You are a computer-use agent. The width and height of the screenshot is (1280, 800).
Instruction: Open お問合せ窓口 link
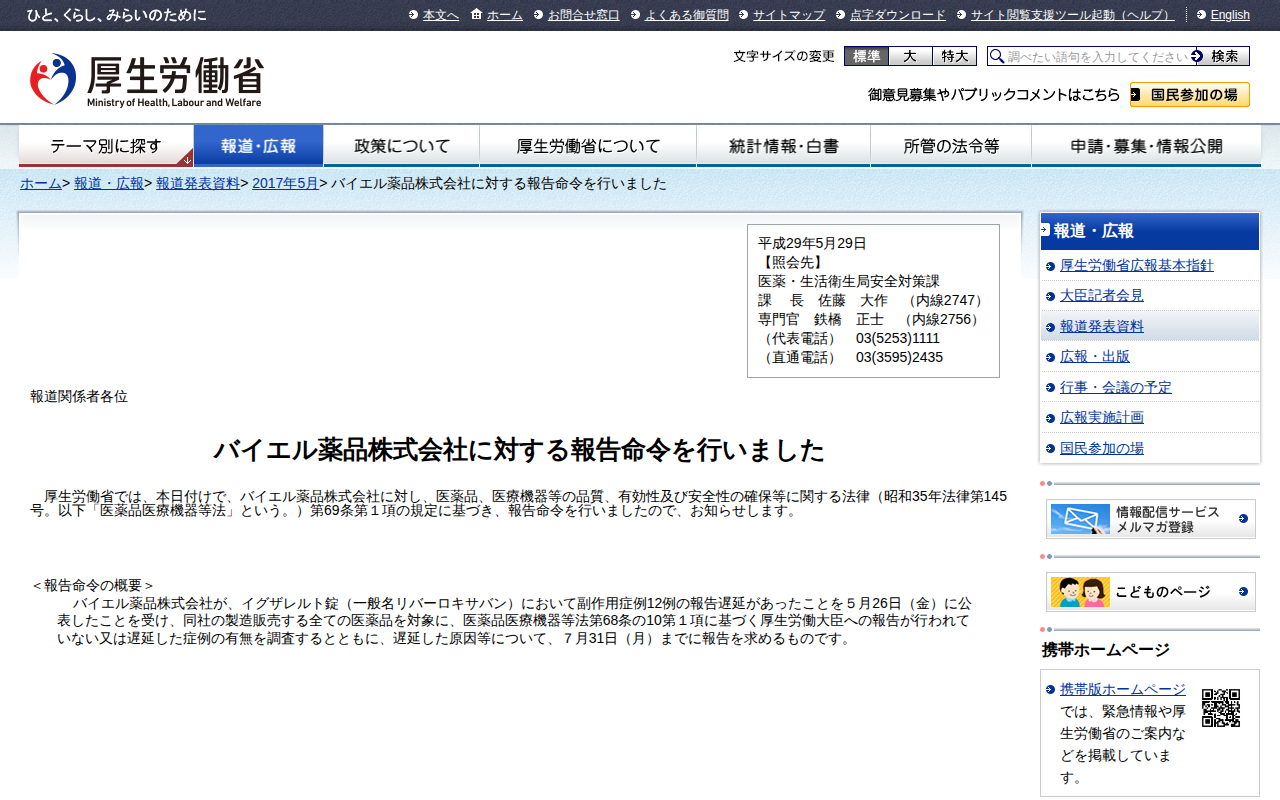pos(584,15)
